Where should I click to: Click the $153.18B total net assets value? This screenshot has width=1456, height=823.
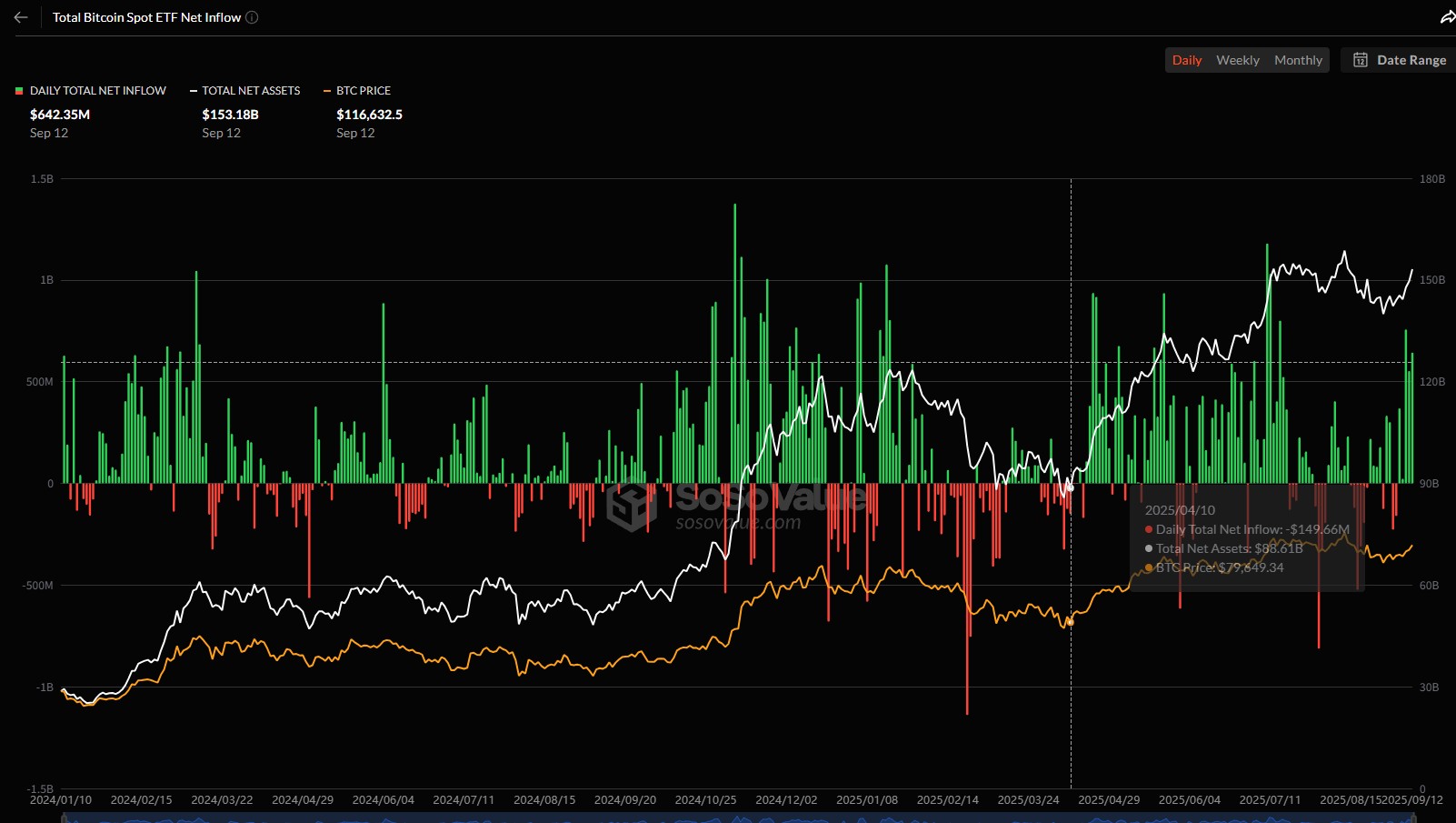230,115
